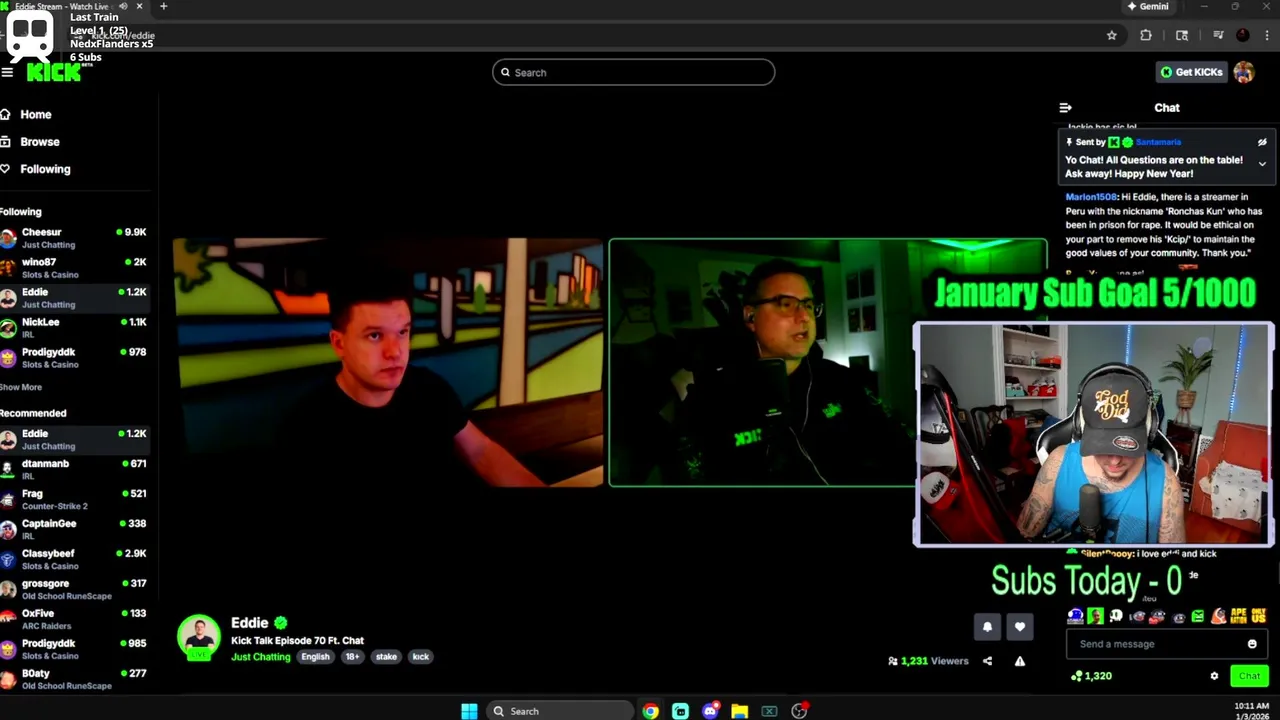Viewport: 1280px width, 720px height.
Task: Click Santamaria username in pinned message
Action: pyautogui.click(x=1158, y=142)
